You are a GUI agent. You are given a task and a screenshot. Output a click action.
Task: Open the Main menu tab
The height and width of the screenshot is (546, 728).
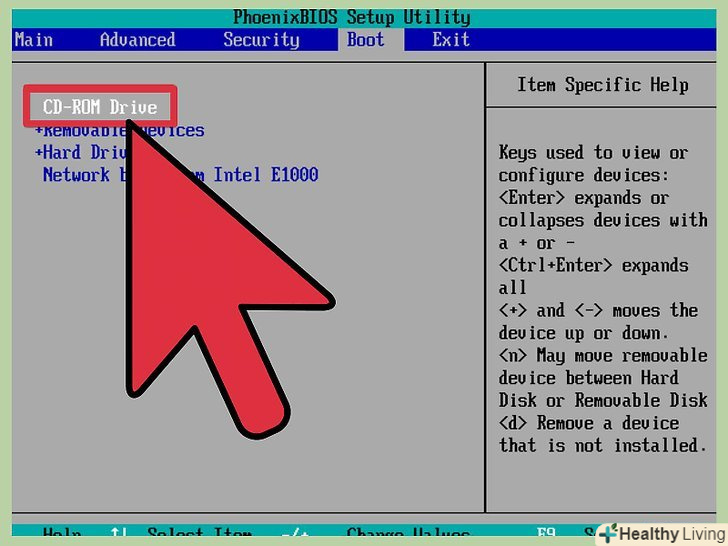33,40
